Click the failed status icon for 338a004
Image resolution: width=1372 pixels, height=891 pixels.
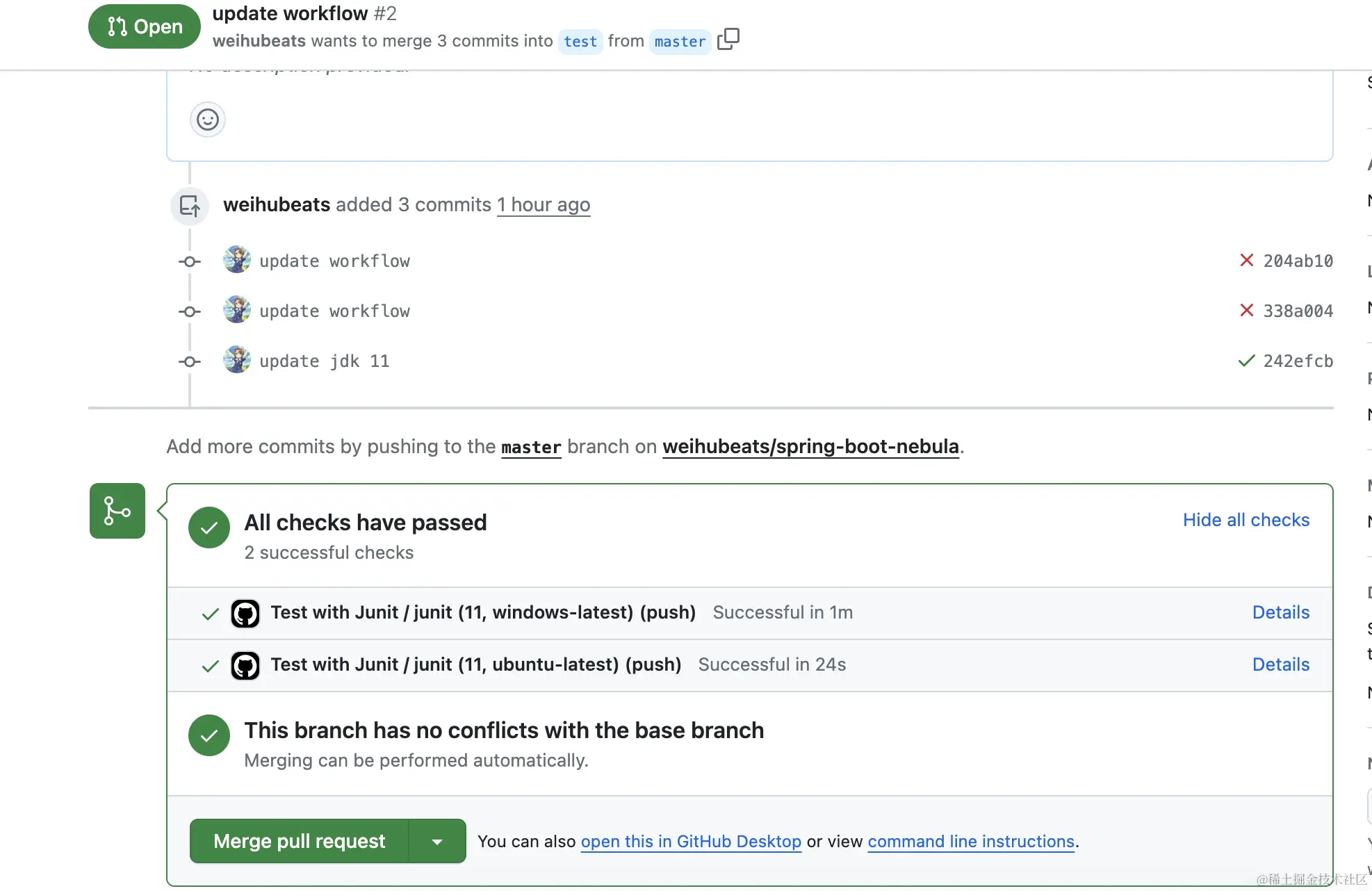1246,311
